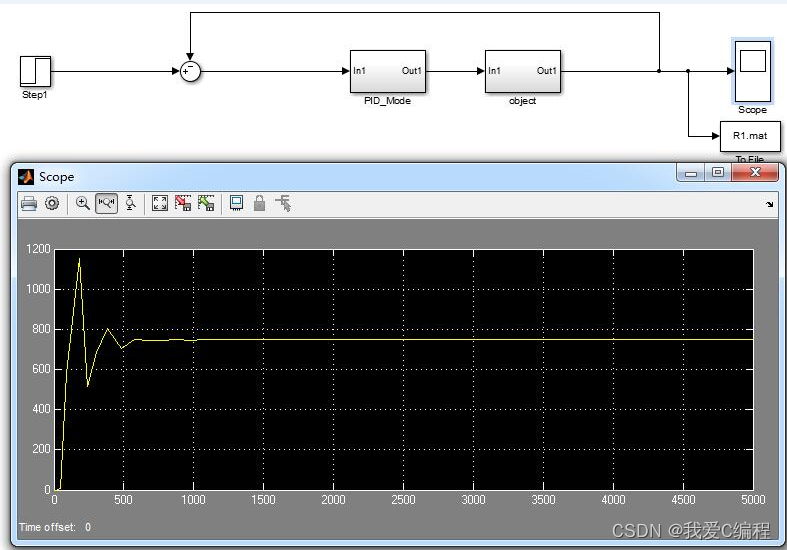Toggle Floating scope mode
Image resolution: width=787 pixels, height=550 pixels.
click(x=236, y=203)
